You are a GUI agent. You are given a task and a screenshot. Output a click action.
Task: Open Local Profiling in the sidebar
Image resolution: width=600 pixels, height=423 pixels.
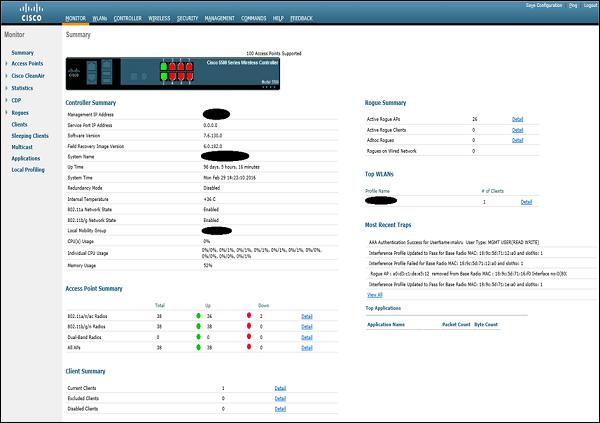point(28,170)
